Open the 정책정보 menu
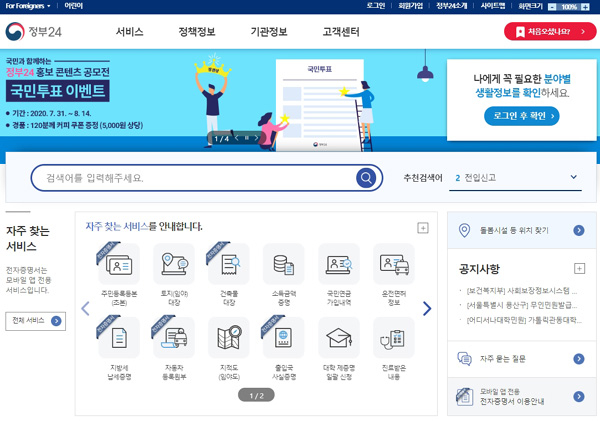Image resolution: width=600 pixels, height=421 pixels. pyautogui.click(x=197, y=32)
